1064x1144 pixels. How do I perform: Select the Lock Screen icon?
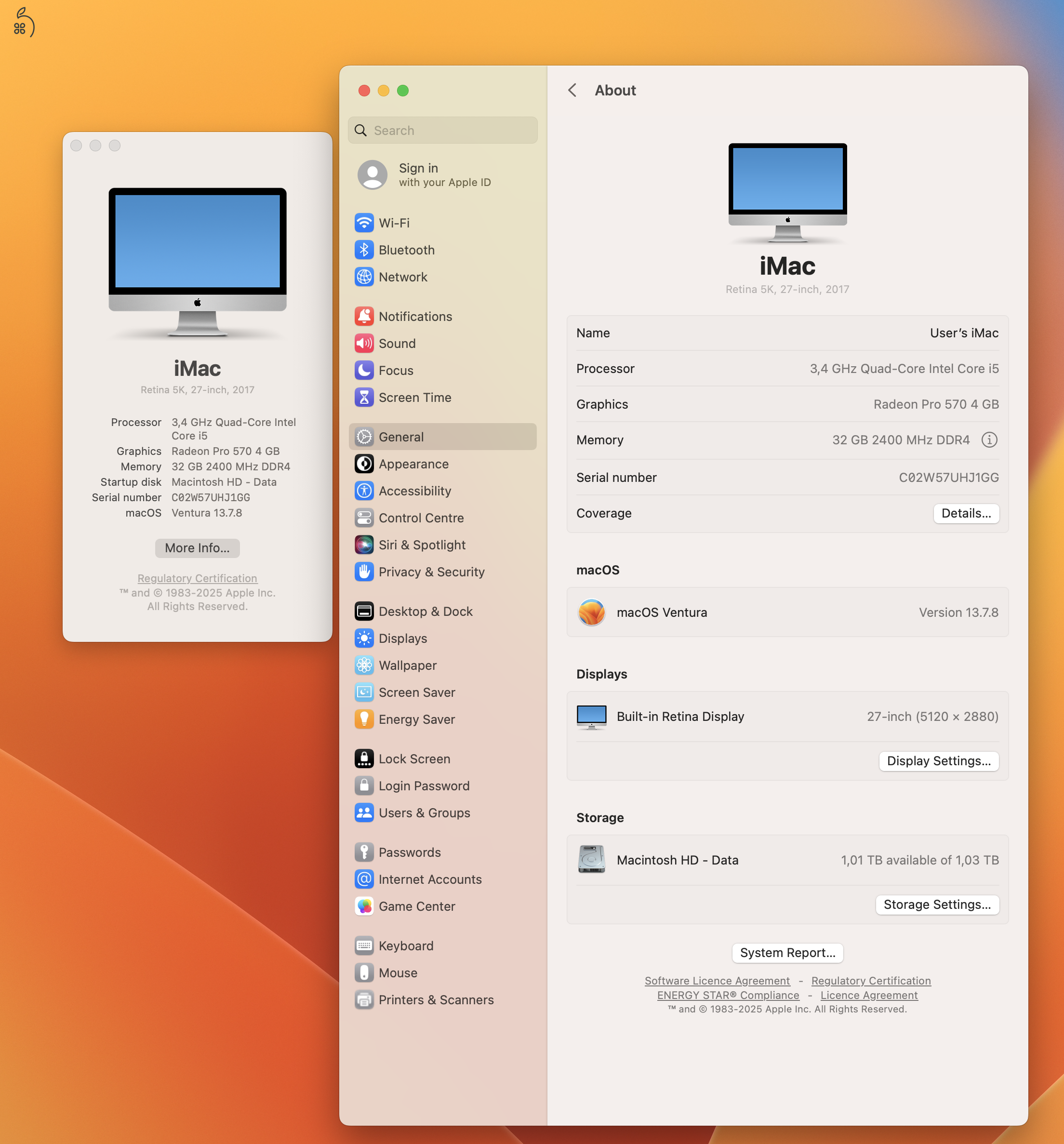(364, 758)
